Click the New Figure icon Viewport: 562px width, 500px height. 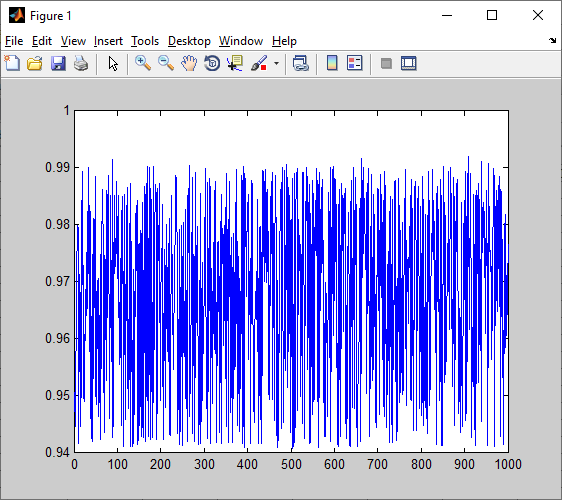pos(12,63)
